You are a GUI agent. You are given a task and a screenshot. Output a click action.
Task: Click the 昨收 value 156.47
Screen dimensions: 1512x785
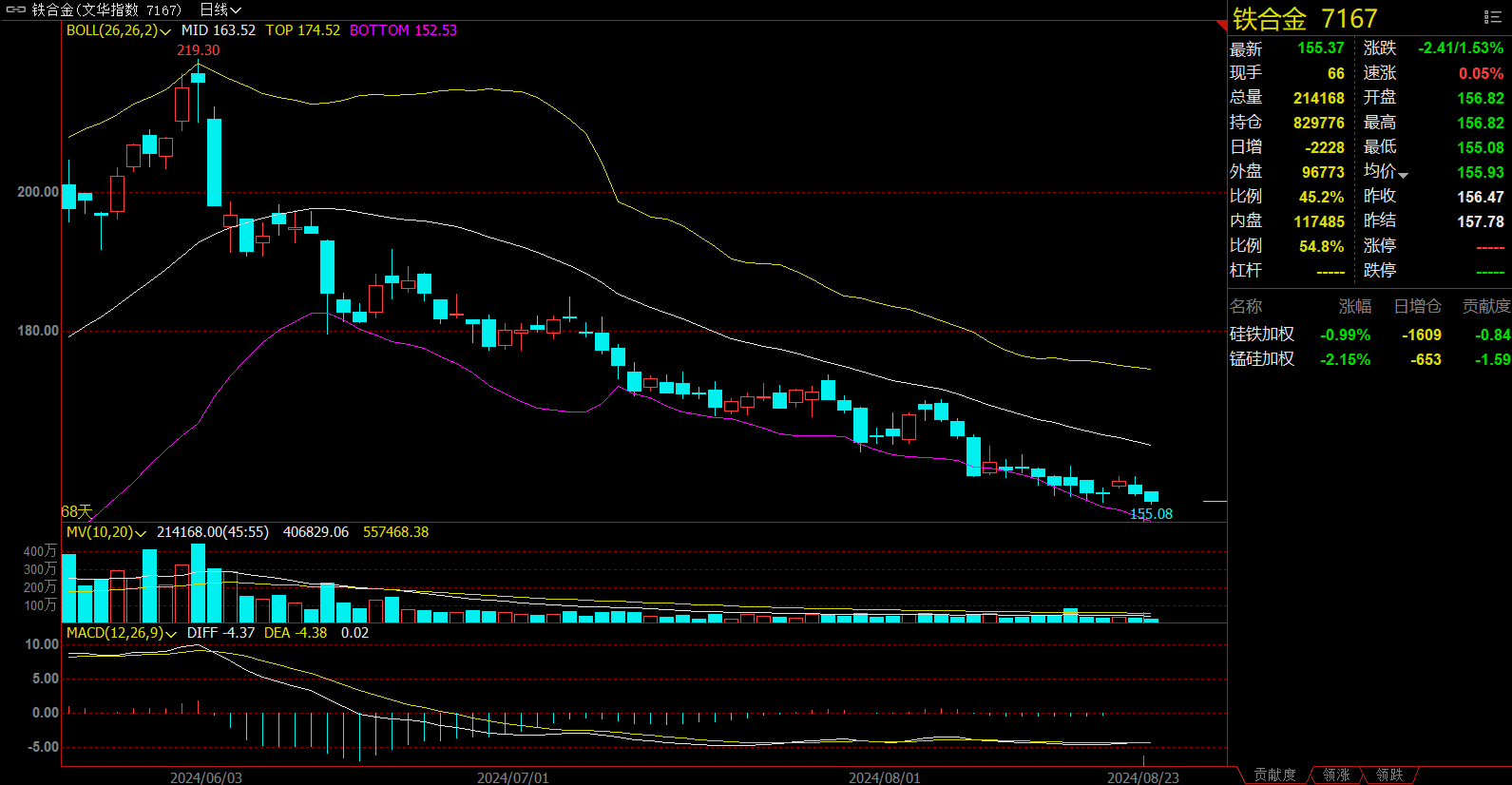tap(1481, 197)
